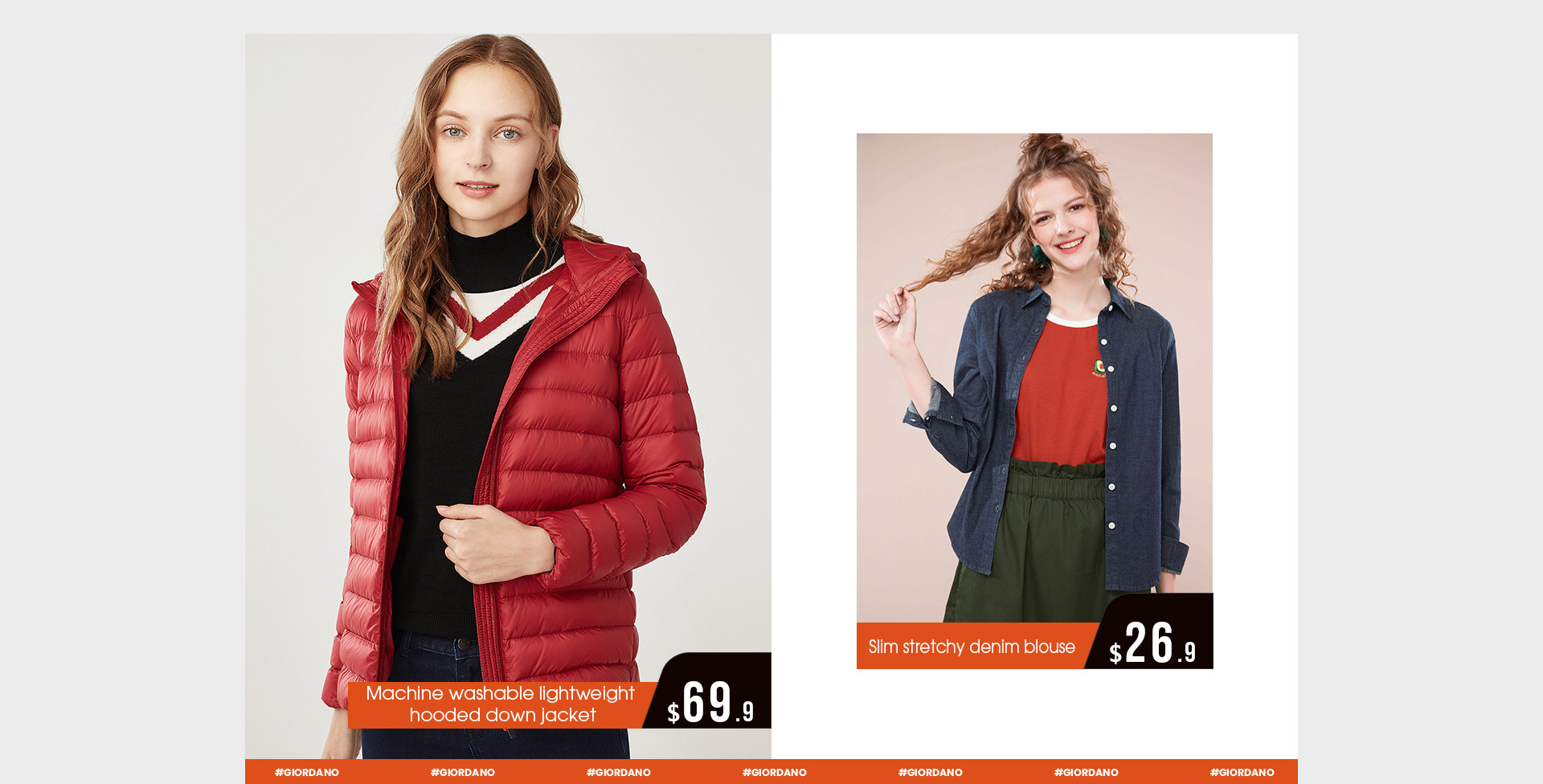Select the $69.9 price tag
Image resolution: width=1543 pixels, height=784 pixels.
[710, 701]
